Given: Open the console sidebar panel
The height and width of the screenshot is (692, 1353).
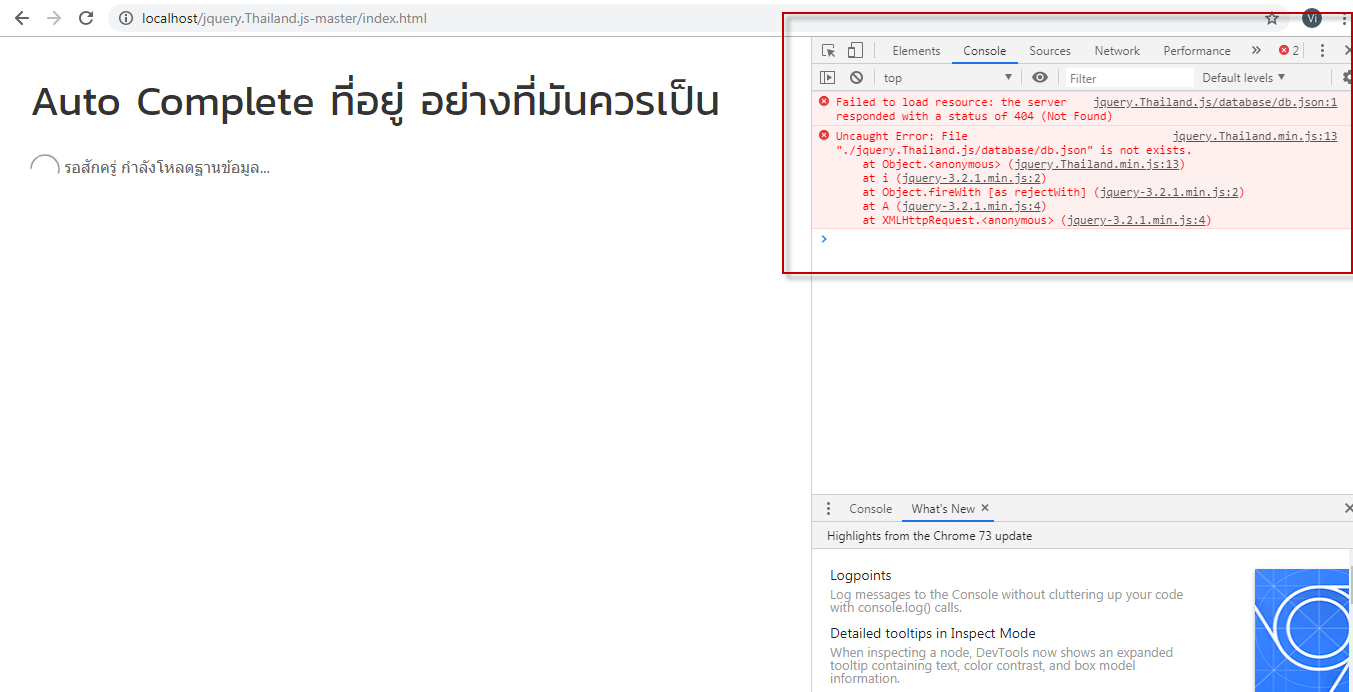Looking at the screenshot, I should [828, 77].
